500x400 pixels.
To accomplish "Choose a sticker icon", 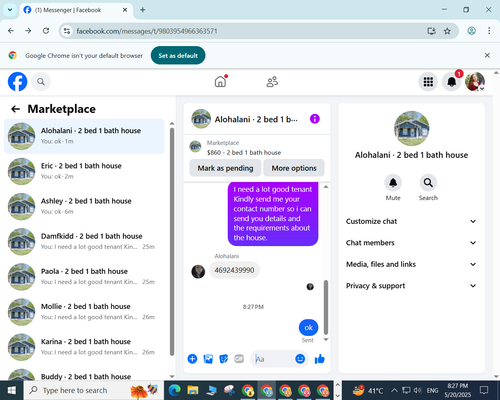I will coord(223,359).
